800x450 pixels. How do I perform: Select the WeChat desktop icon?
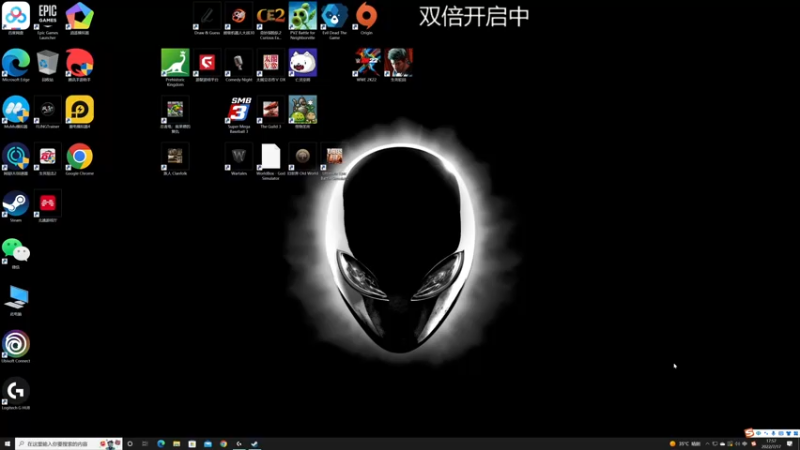tap(16, 253)
